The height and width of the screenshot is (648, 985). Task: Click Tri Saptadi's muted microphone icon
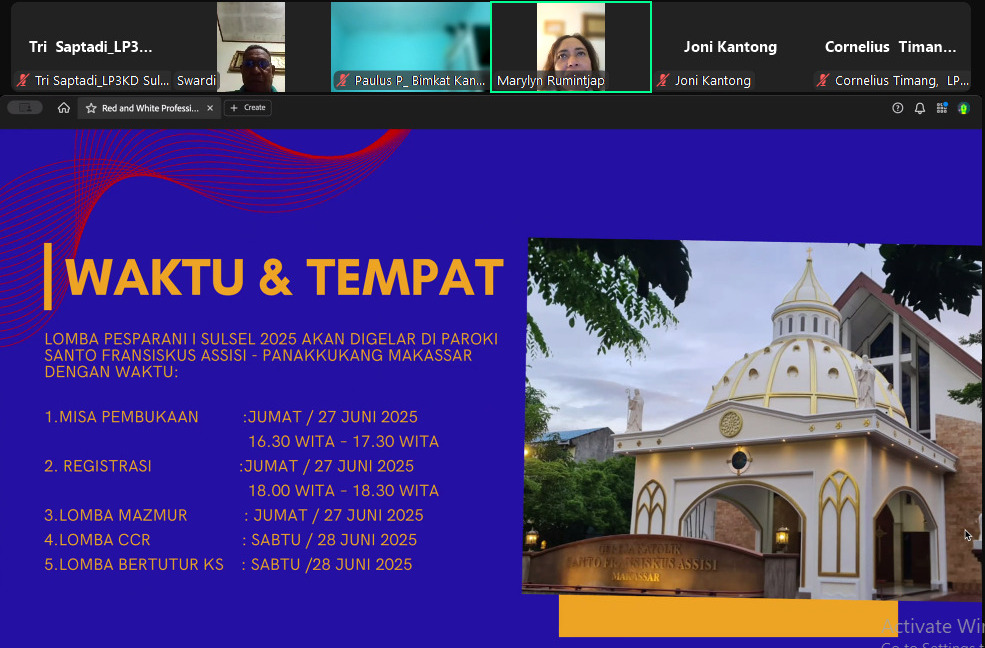click(x=23, y=81)
